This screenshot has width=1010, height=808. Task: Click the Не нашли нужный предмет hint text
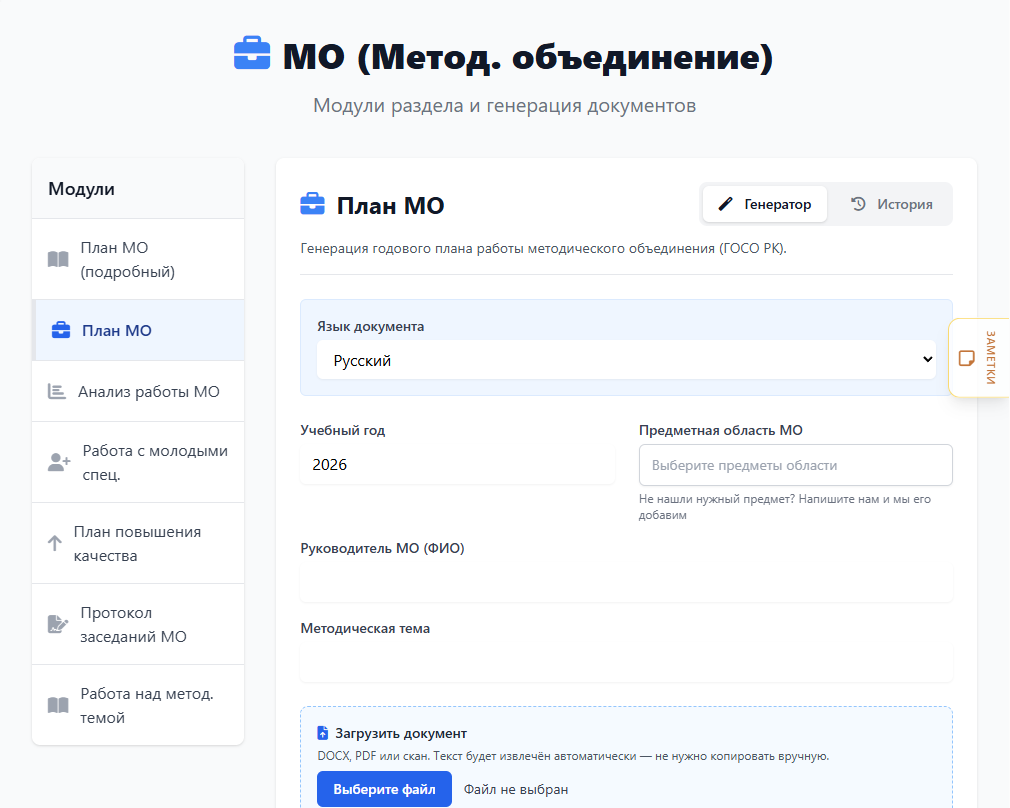[785, 506]
